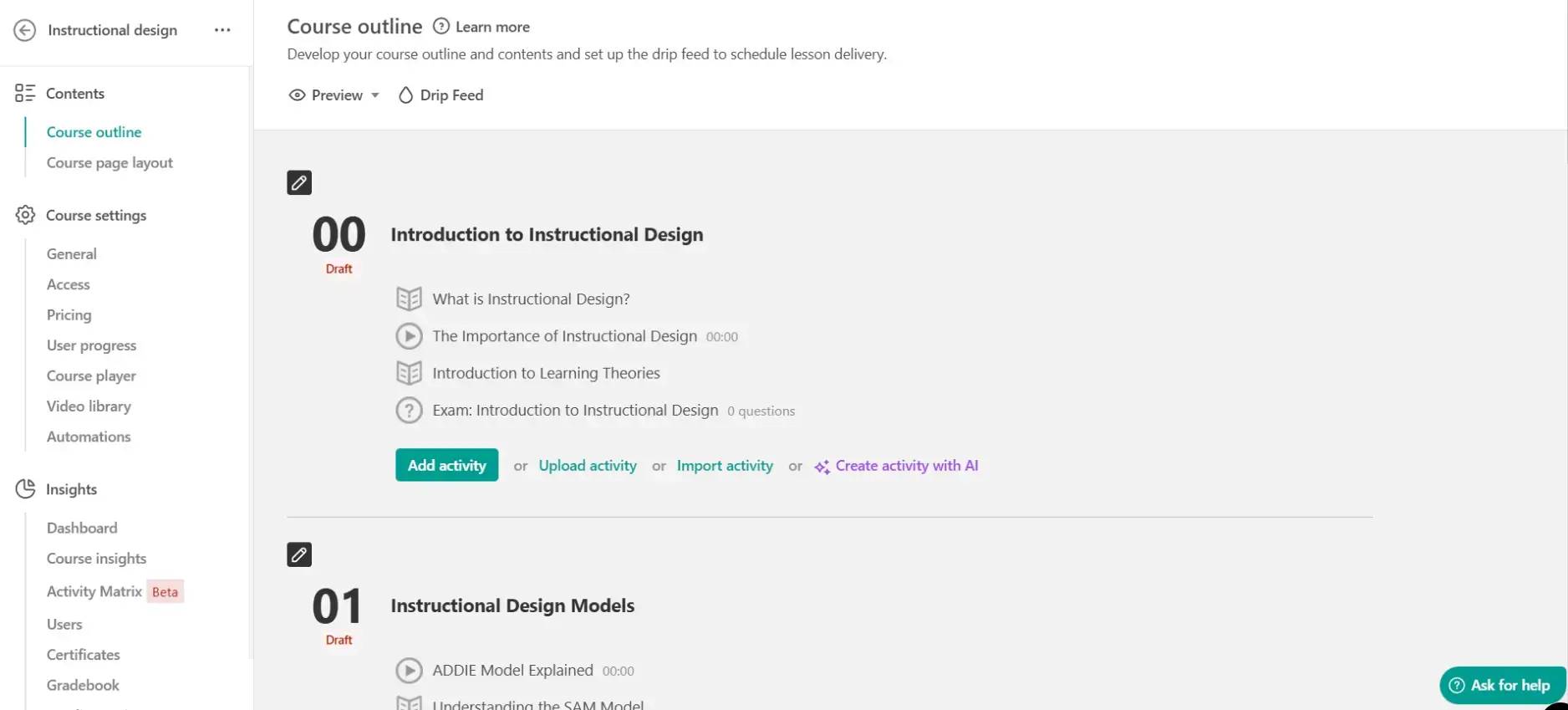The width and height of the screenshot is (1568, 710).
Task: Click play icon for The Importance of Instructional Design
Action: coord(409,336)
